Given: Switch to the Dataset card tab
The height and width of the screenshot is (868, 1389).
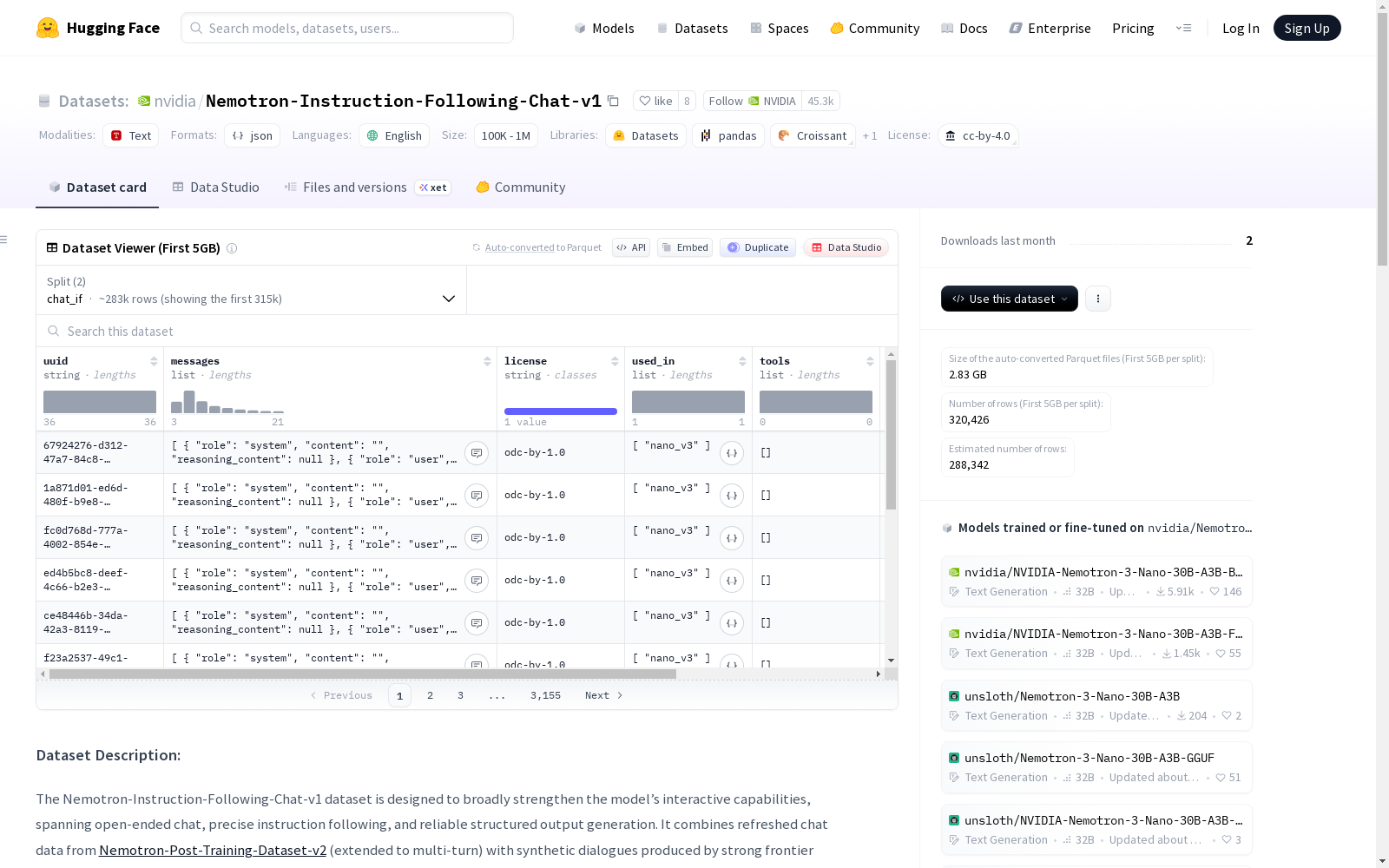Looking at the screenshot, I should [97, 187].
